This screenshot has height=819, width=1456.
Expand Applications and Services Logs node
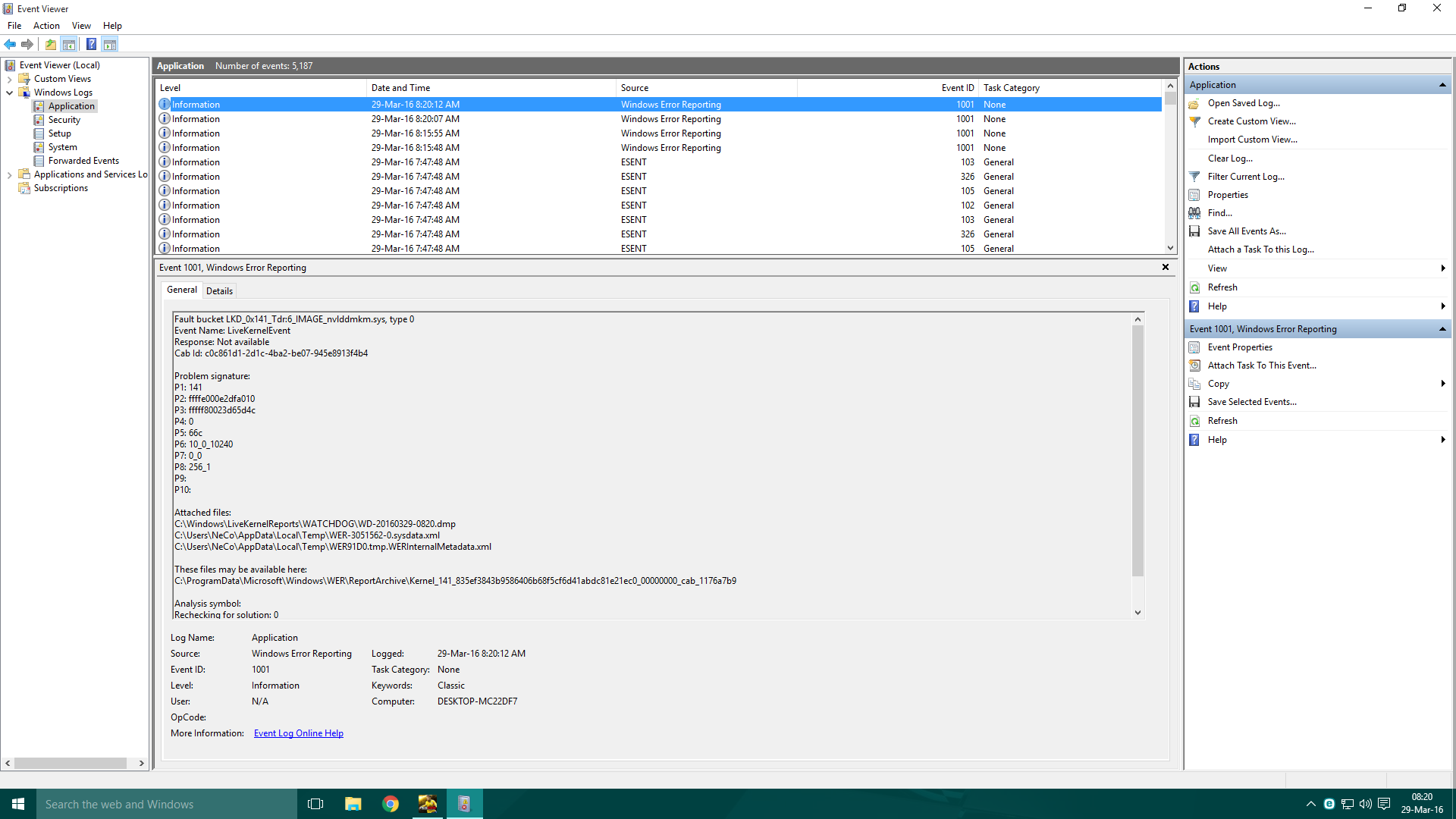click(x=9, y=175)
